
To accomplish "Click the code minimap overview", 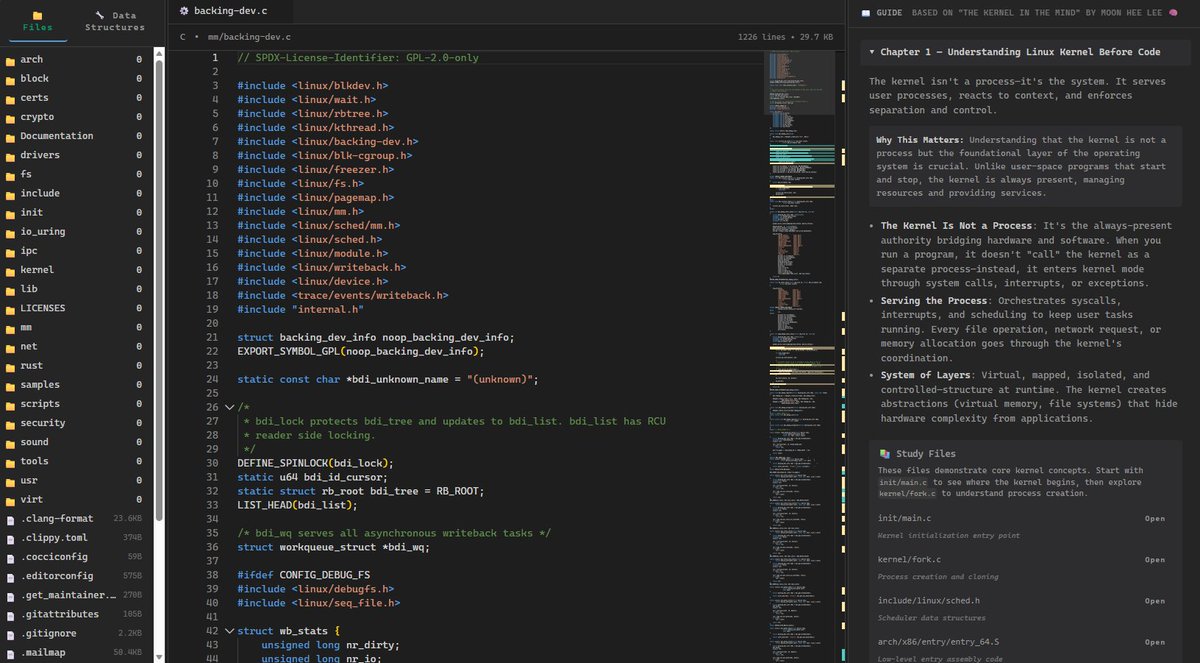I will tap(800, 355).
